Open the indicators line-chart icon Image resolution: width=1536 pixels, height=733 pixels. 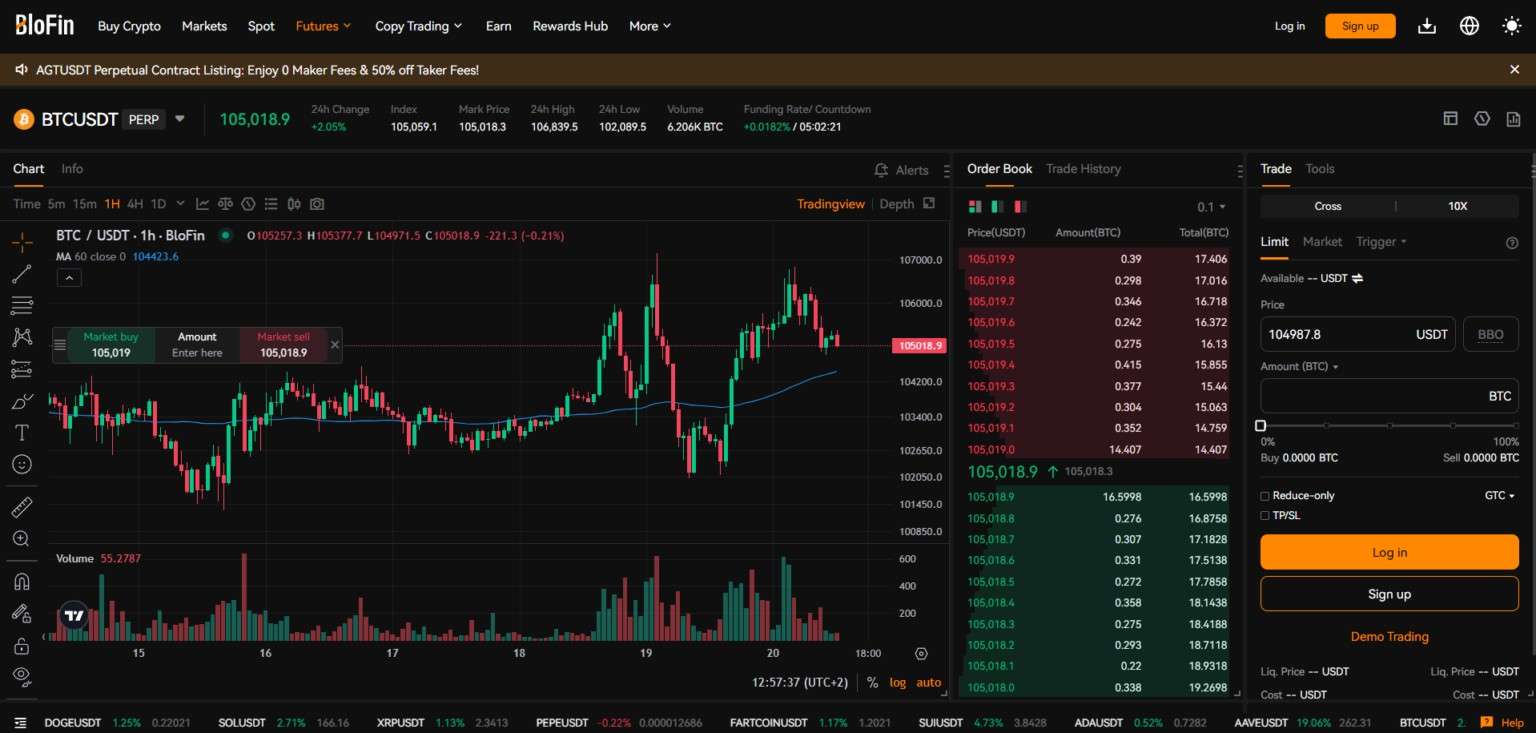[203, 204]
